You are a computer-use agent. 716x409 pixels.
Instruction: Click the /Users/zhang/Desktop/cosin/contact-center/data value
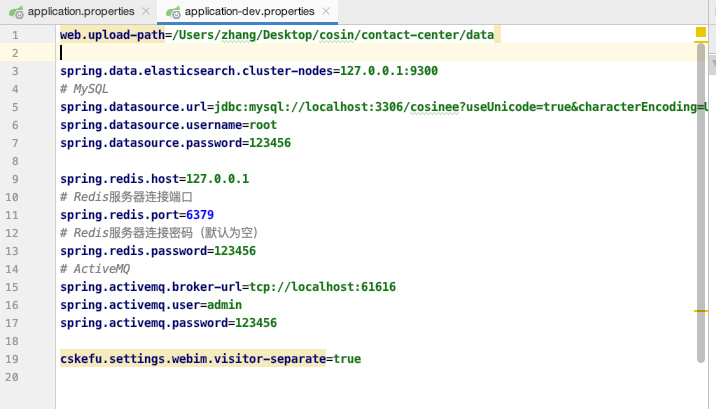pos(333,35)
